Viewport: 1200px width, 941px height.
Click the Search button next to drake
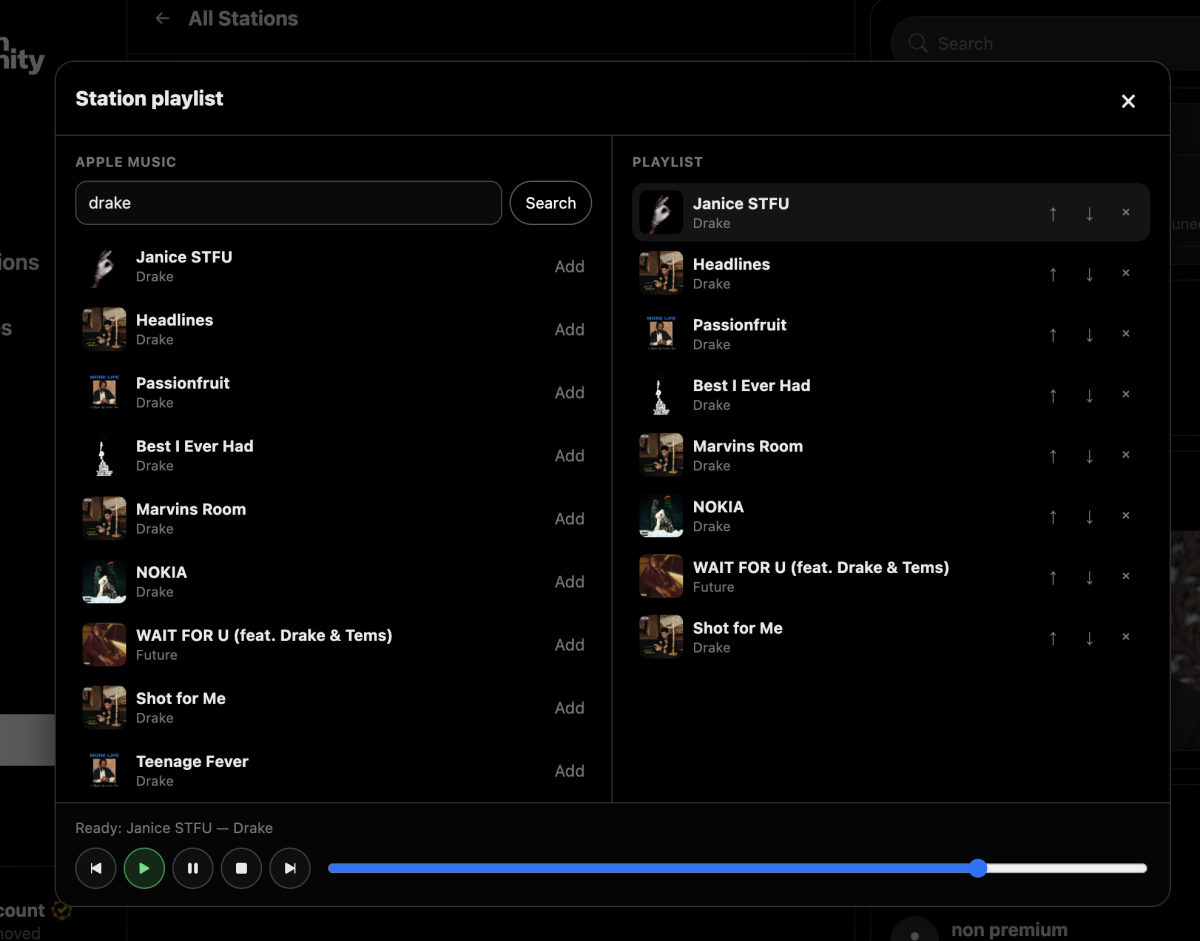[x=551, y=203]
